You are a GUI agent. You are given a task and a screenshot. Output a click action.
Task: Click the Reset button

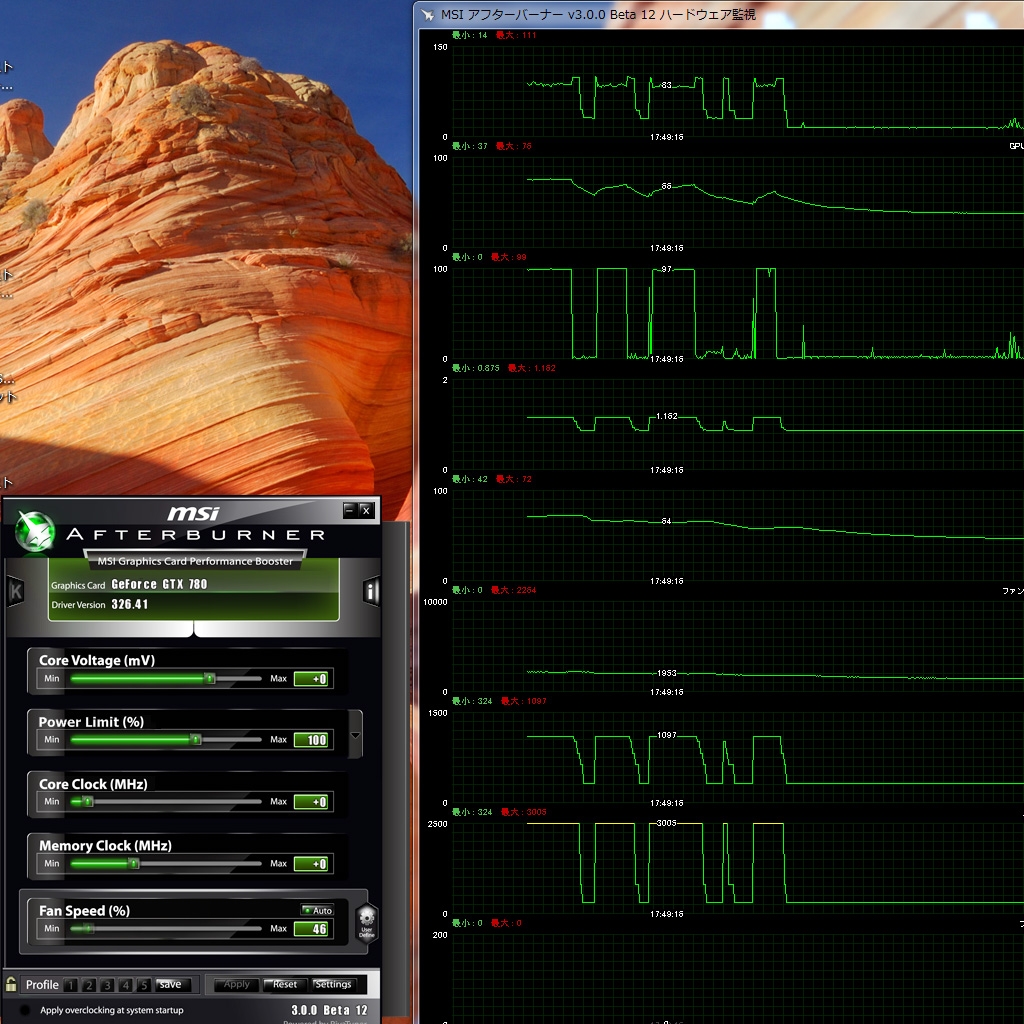tap(285, 984)
